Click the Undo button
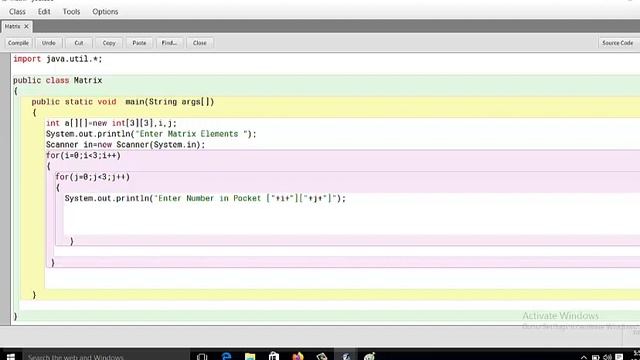Image resolution: width=640 pixels, height=360 pixels. click(x=49, y=43)
